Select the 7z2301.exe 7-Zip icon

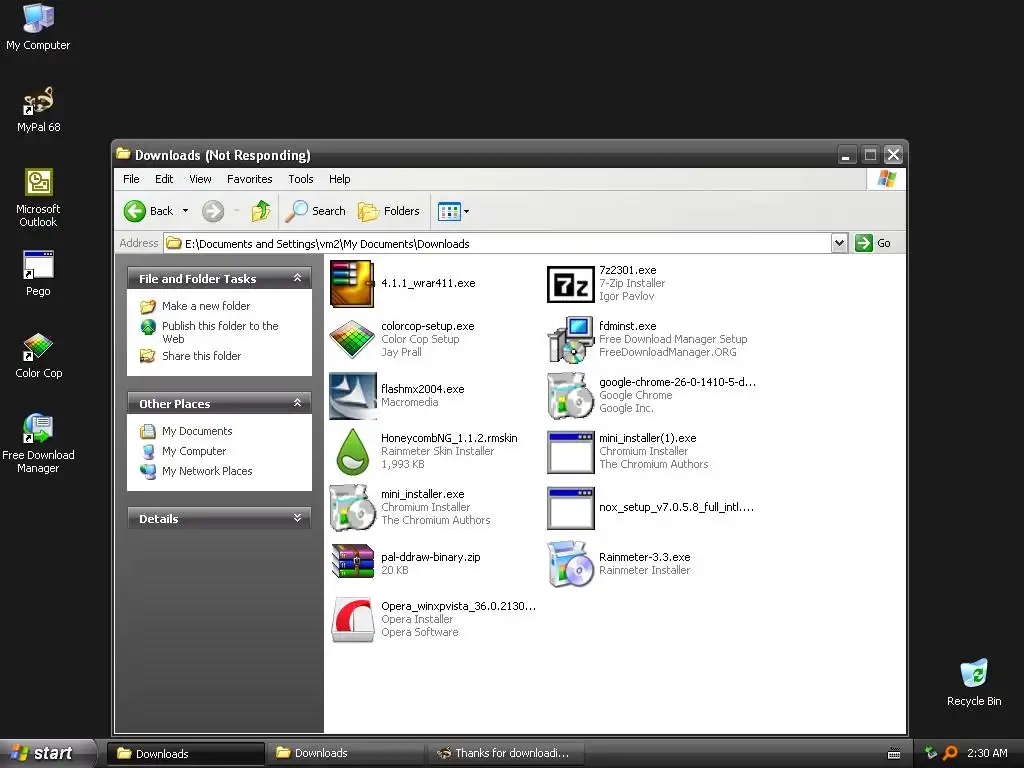pos(570,284)
